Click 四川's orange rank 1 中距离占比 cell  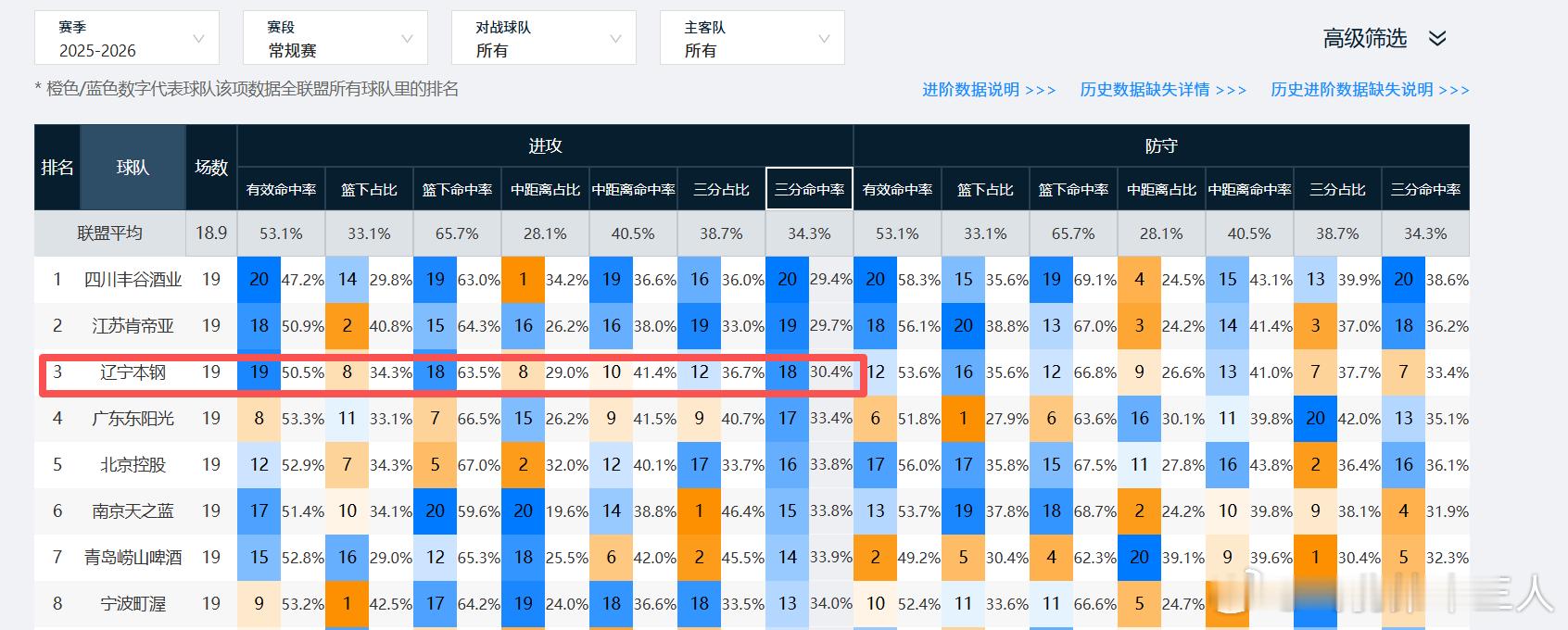pyautogui.click(x=524, y=280)
